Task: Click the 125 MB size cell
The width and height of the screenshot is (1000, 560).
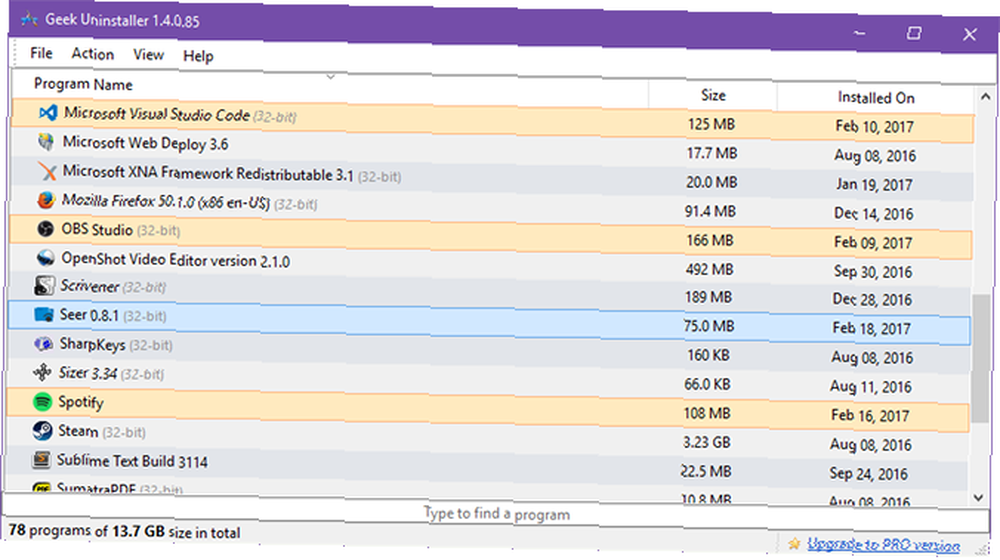Action: [711, 124]
